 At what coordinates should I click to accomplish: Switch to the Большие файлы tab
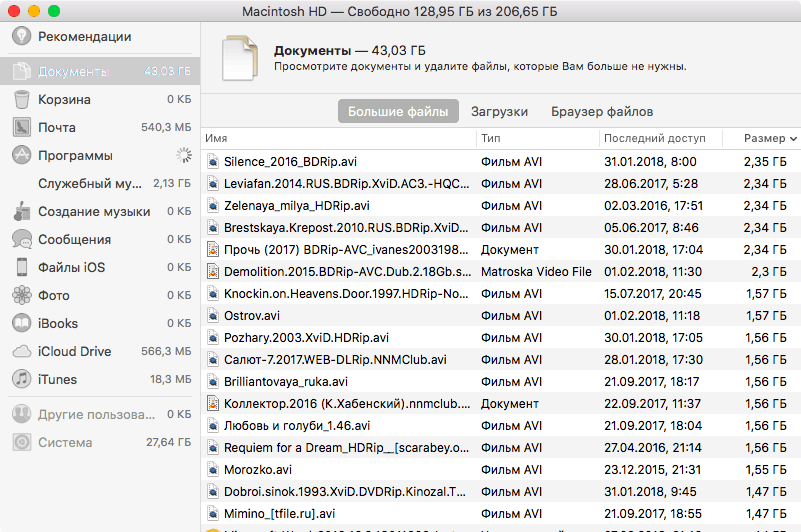pyautogui.click(x=398, y=111)
